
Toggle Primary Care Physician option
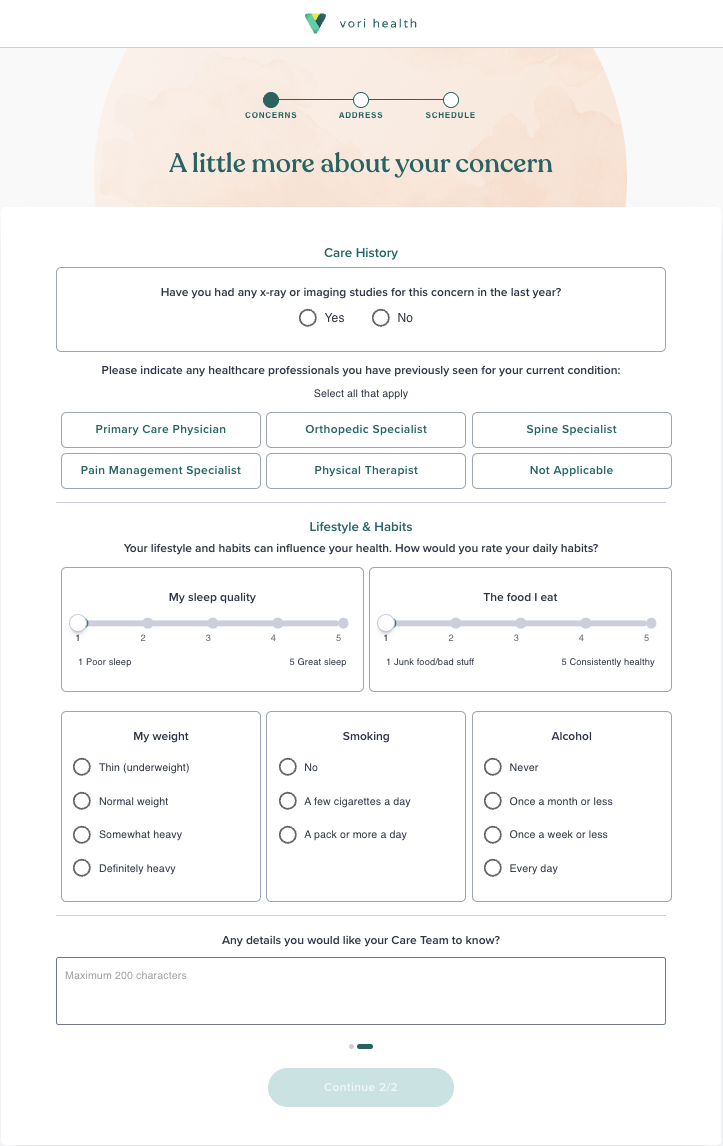(161, 430)
